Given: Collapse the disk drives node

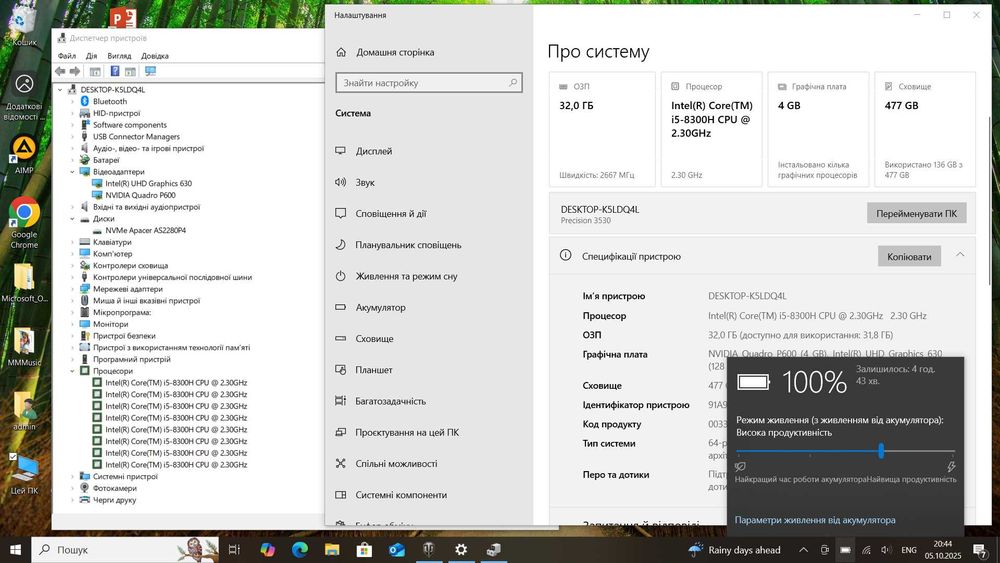Looking at the screenshot, I should (x=73, y=219).
